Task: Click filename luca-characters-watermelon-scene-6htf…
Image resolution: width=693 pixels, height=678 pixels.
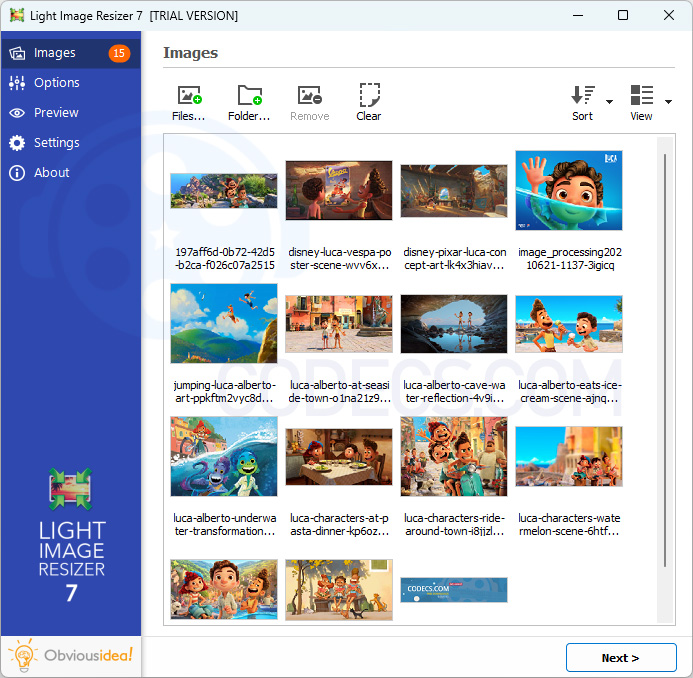Action: 570,525
